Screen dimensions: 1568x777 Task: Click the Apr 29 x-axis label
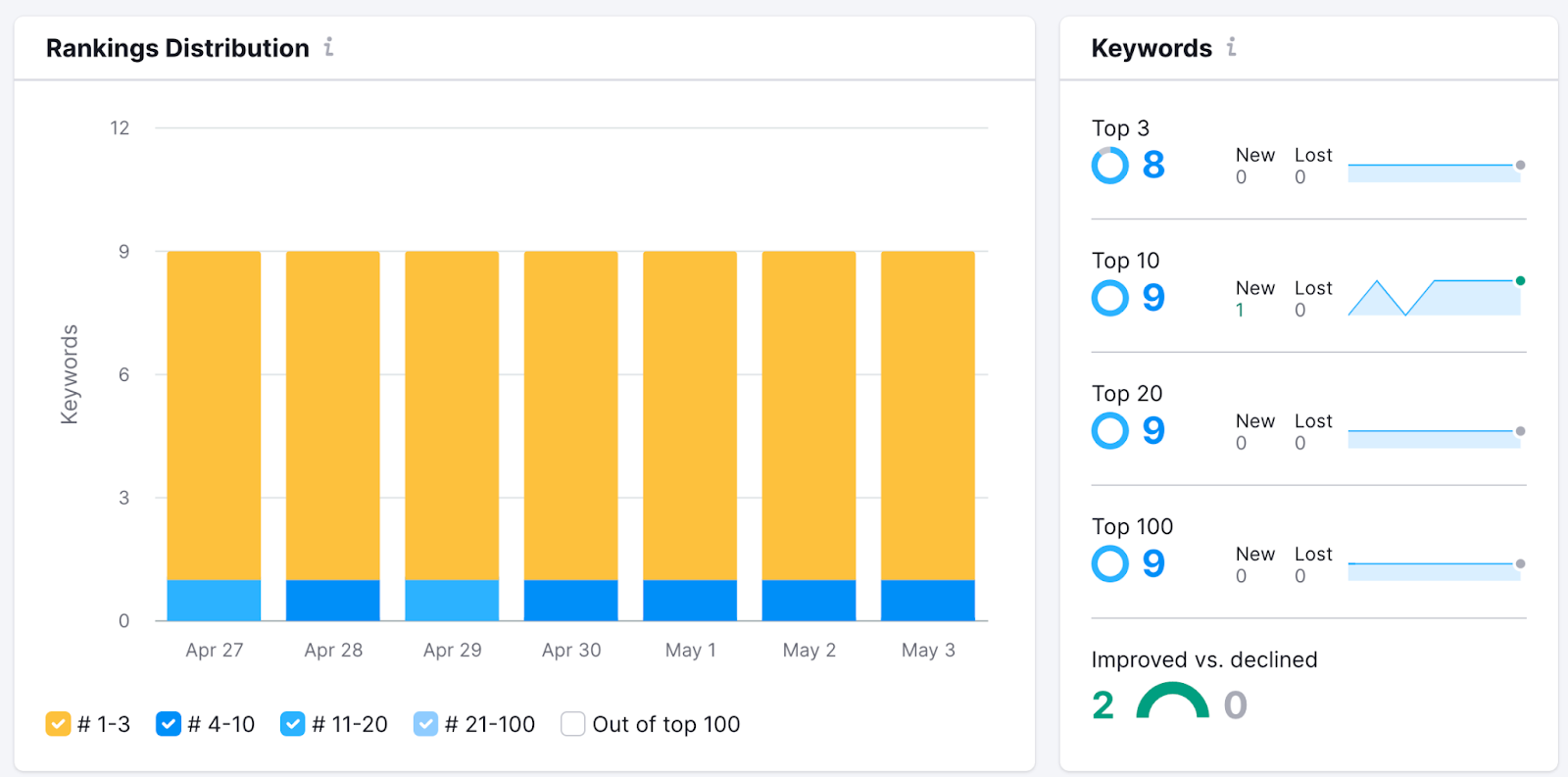tap(452, 650)
